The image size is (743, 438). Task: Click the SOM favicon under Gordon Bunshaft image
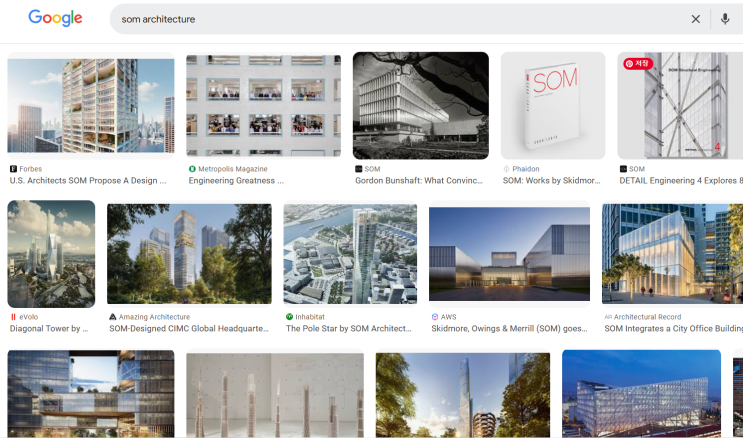tap(359, 169)
